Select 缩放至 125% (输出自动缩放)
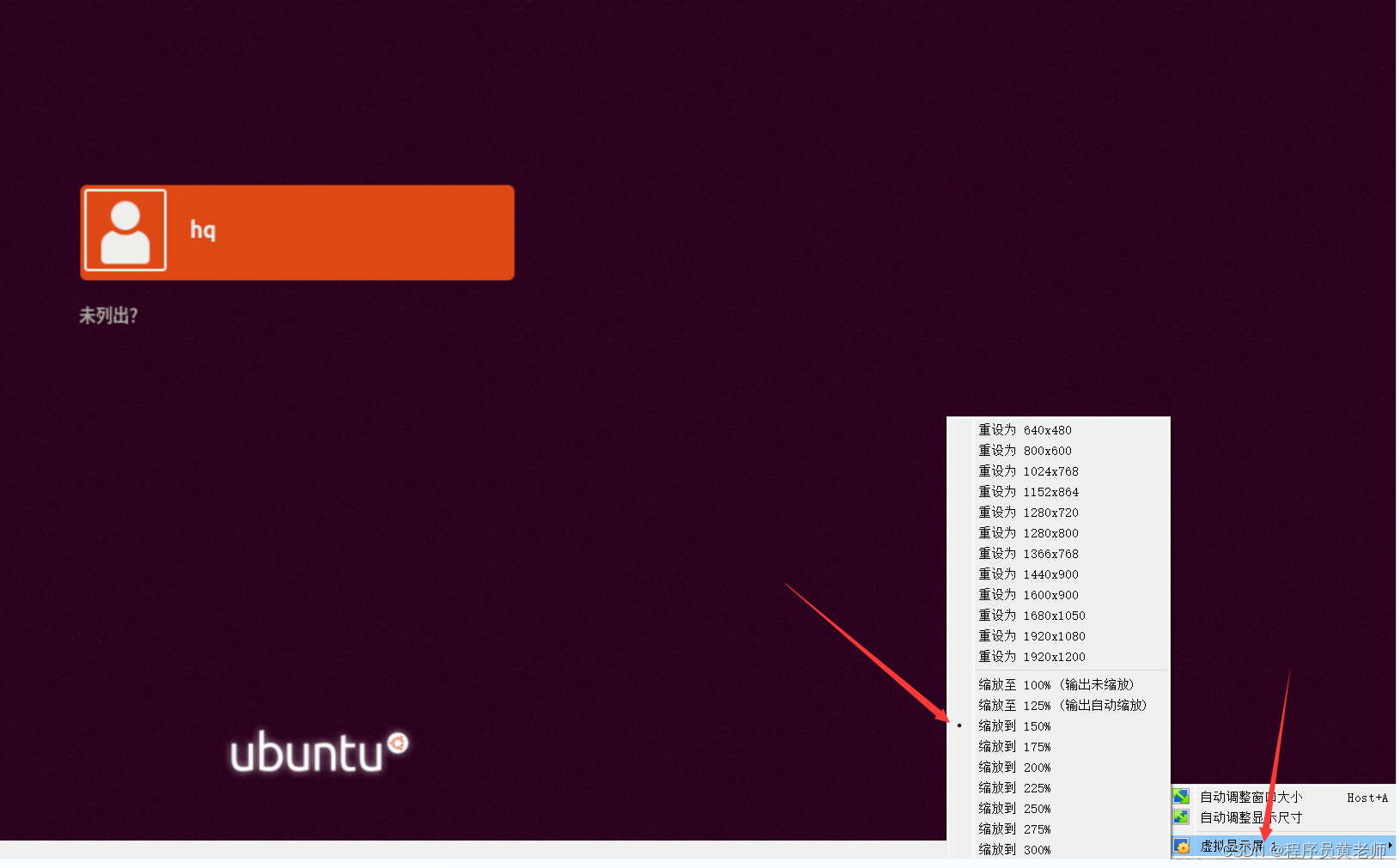The height and width of the screenshot is (868, 1400). 1058,706
